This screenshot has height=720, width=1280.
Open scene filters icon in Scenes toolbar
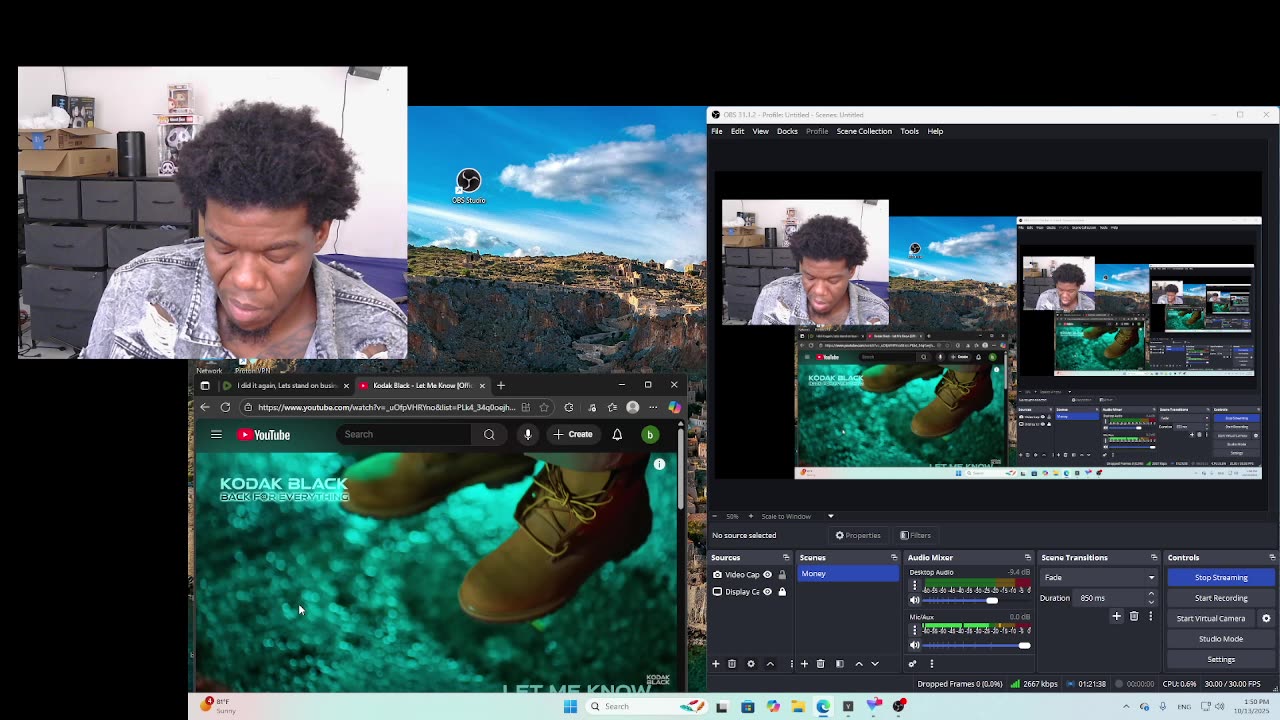click(x=840, y=664)
